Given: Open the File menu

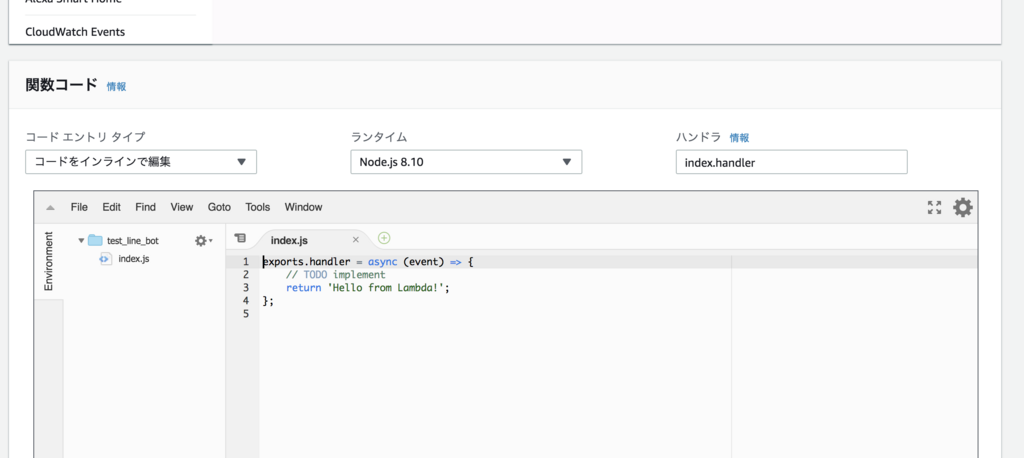Looking at the screenshot, I should (79, 207).
